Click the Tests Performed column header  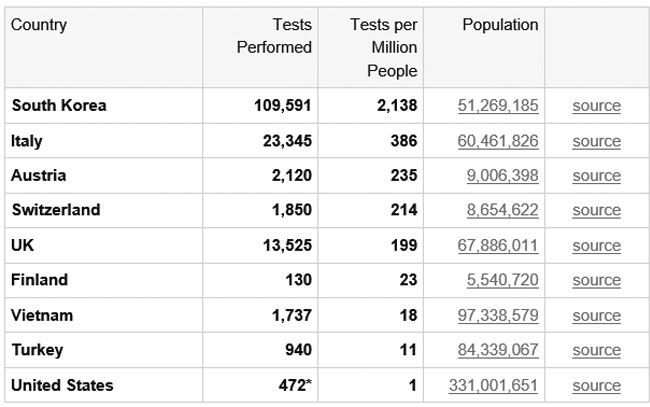coord(274,36)
